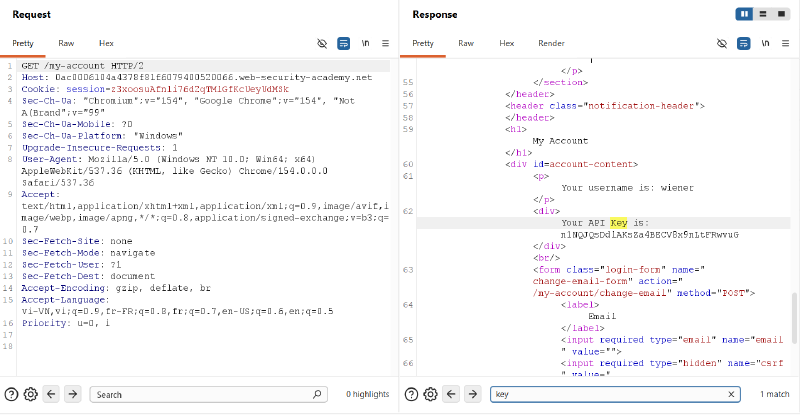Select tabbed combined layout icon

click(x=781, y=14)
